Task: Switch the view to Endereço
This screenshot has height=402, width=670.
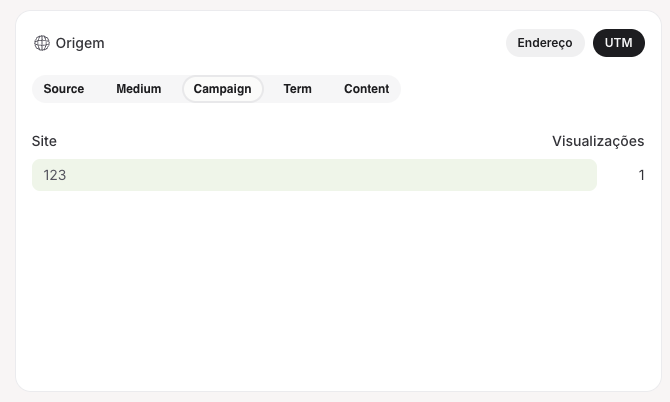Action: (x=545, y=43)
